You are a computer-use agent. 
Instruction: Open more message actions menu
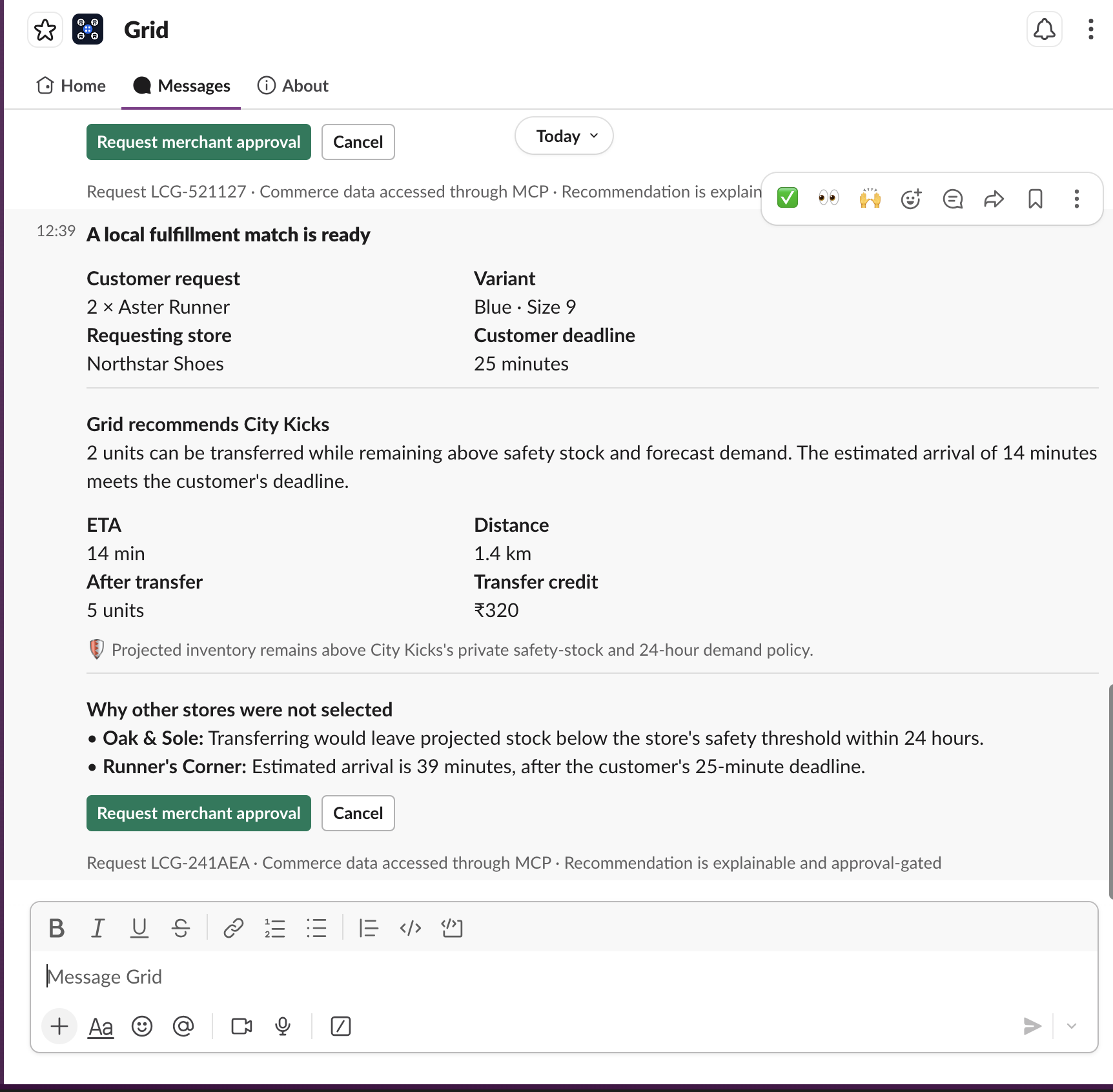pos(1077,199)
